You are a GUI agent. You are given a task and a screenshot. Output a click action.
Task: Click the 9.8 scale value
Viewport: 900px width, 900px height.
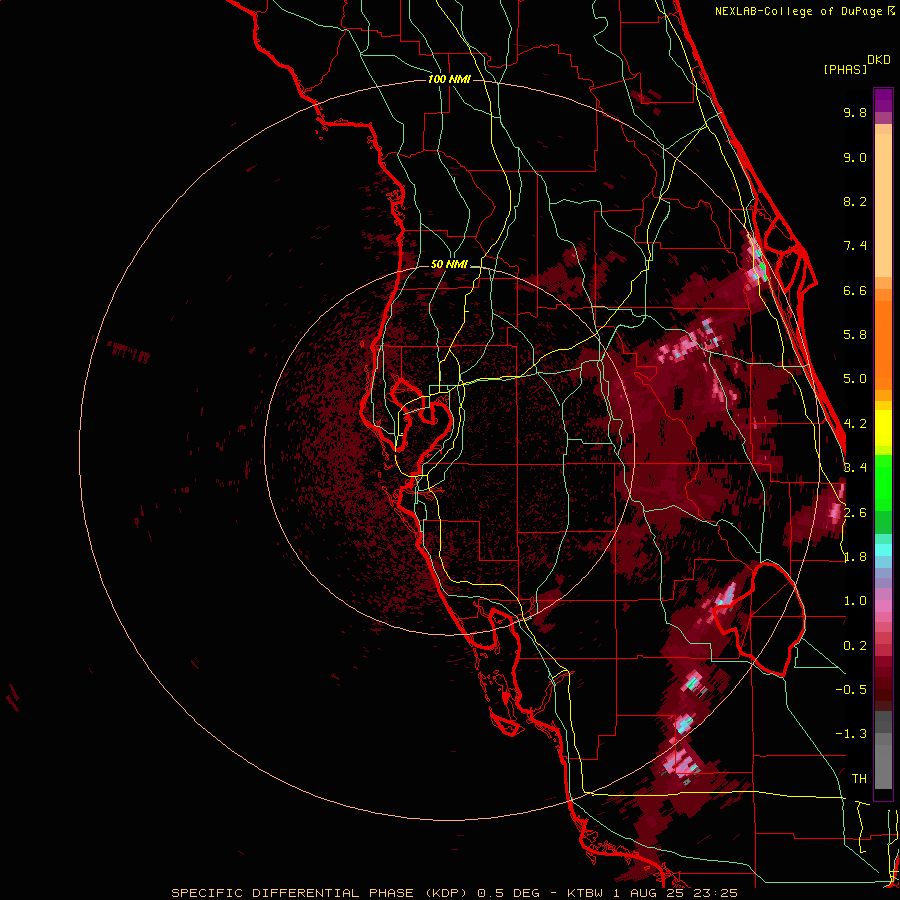(855, 112)
